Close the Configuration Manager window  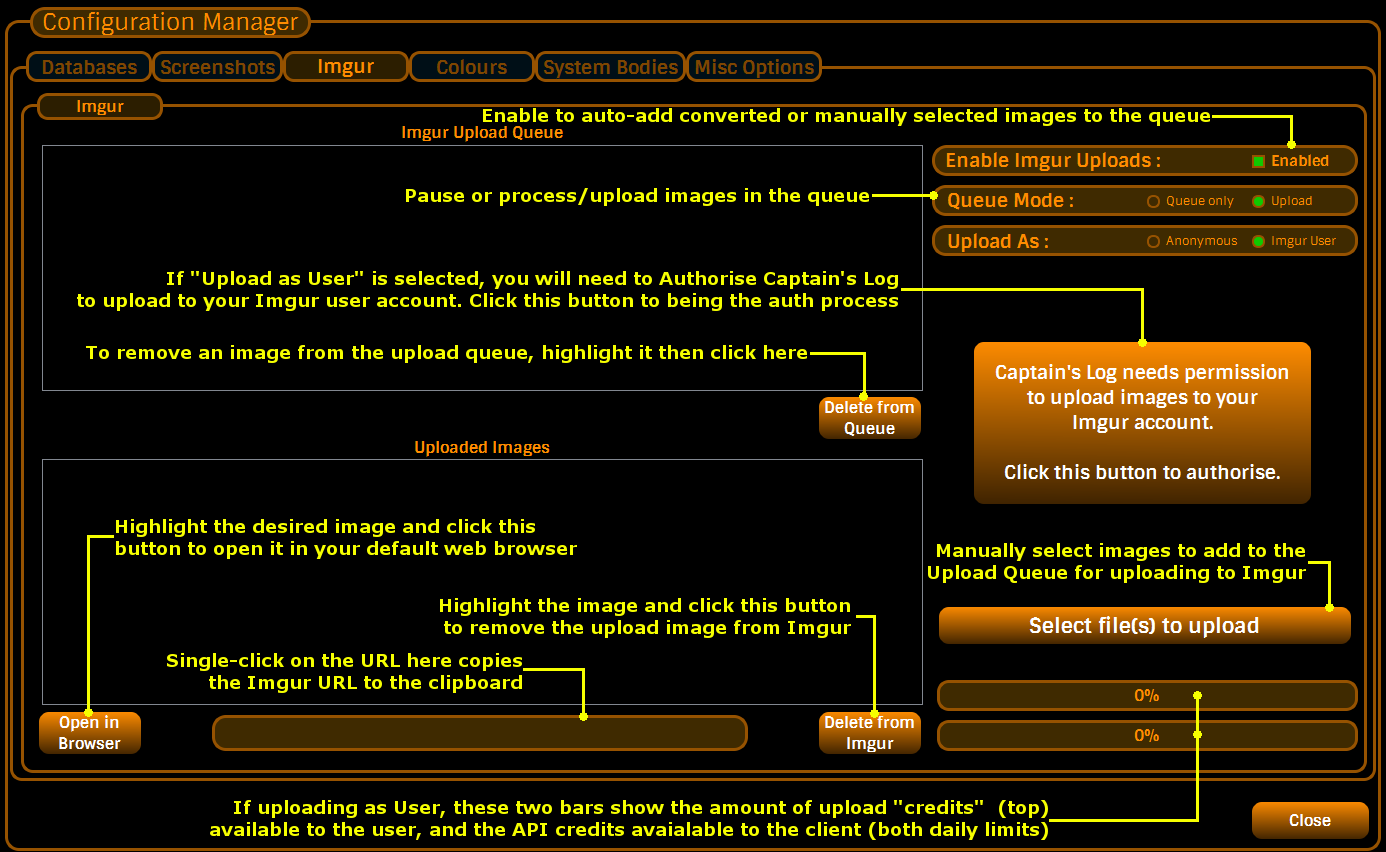tap(1309, 820)
